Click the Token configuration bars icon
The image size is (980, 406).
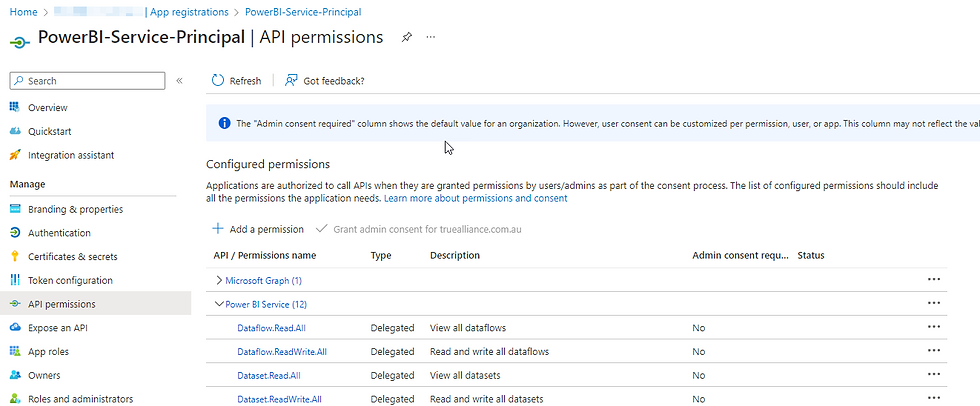pyautogui.click(x=16, y=280)
